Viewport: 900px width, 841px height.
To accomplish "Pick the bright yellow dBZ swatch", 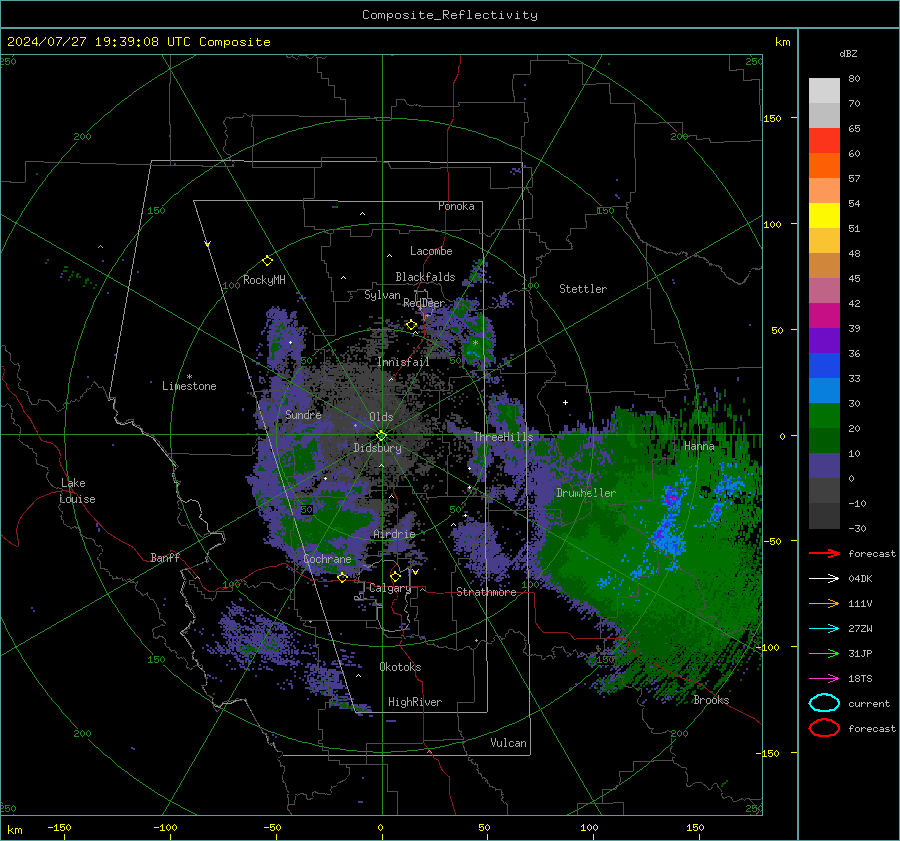I will coord(824,215).
